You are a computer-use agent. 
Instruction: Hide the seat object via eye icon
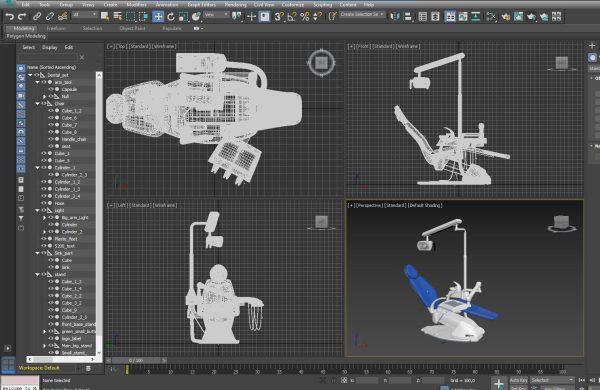pos(51,146)
